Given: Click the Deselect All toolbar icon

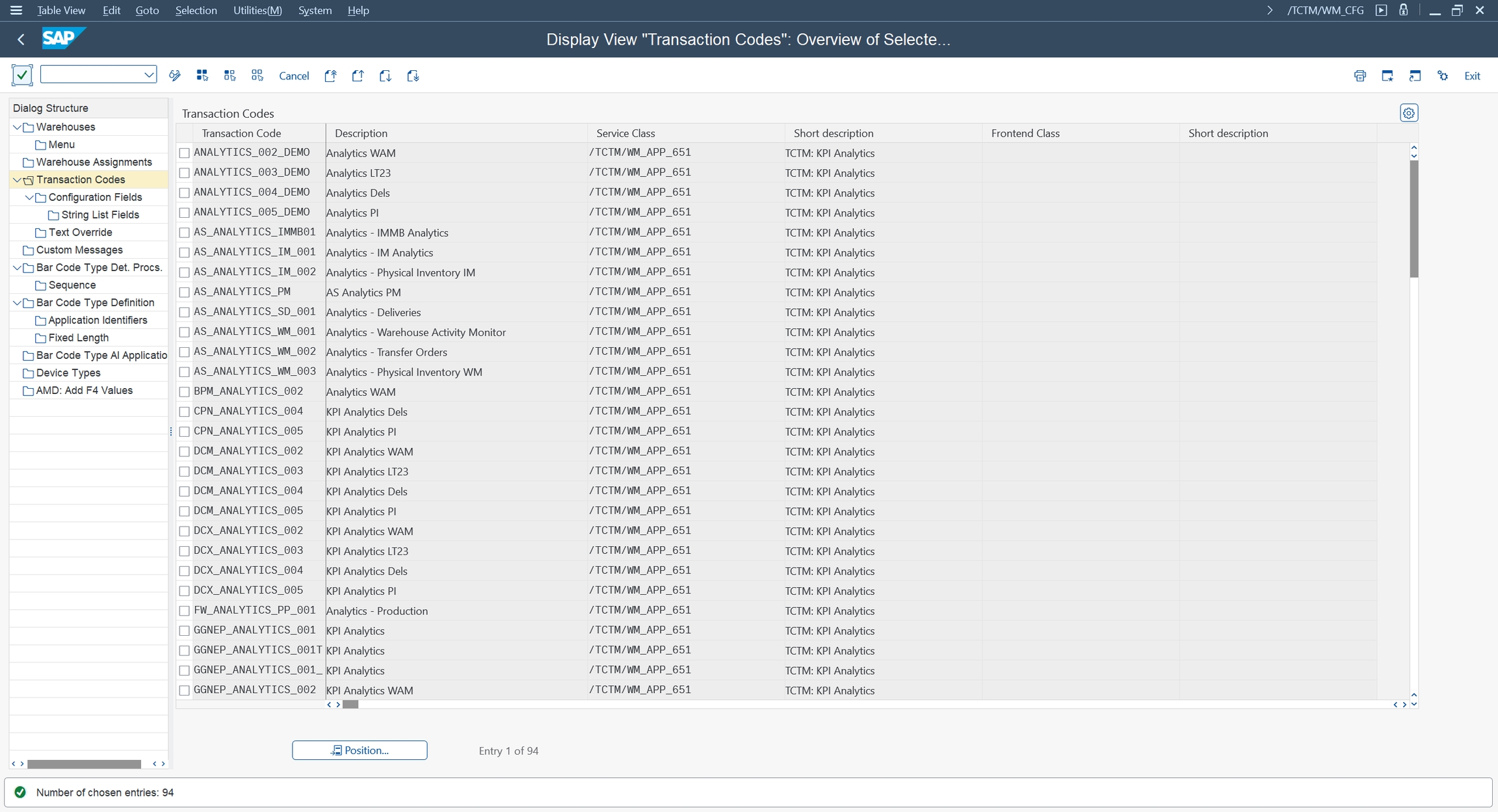Looking at the screenshot, I should [257, 75].
